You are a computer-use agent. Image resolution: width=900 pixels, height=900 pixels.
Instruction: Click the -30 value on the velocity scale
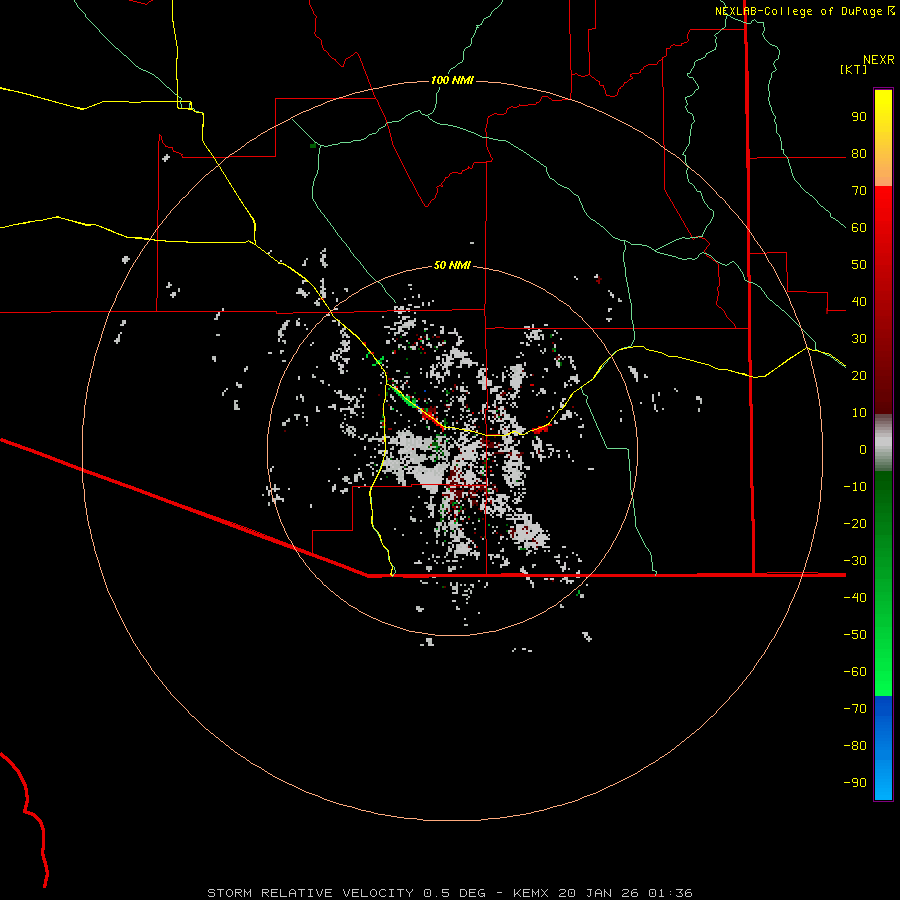(x=855, y=561)
